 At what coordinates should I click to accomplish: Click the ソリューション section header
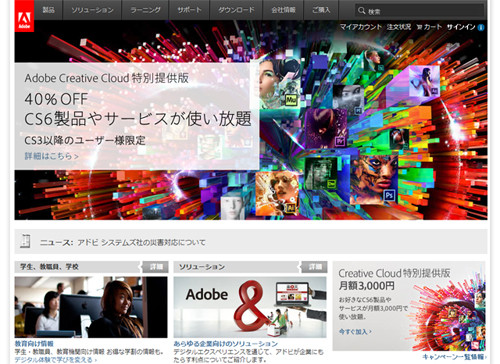pos(202,267)
